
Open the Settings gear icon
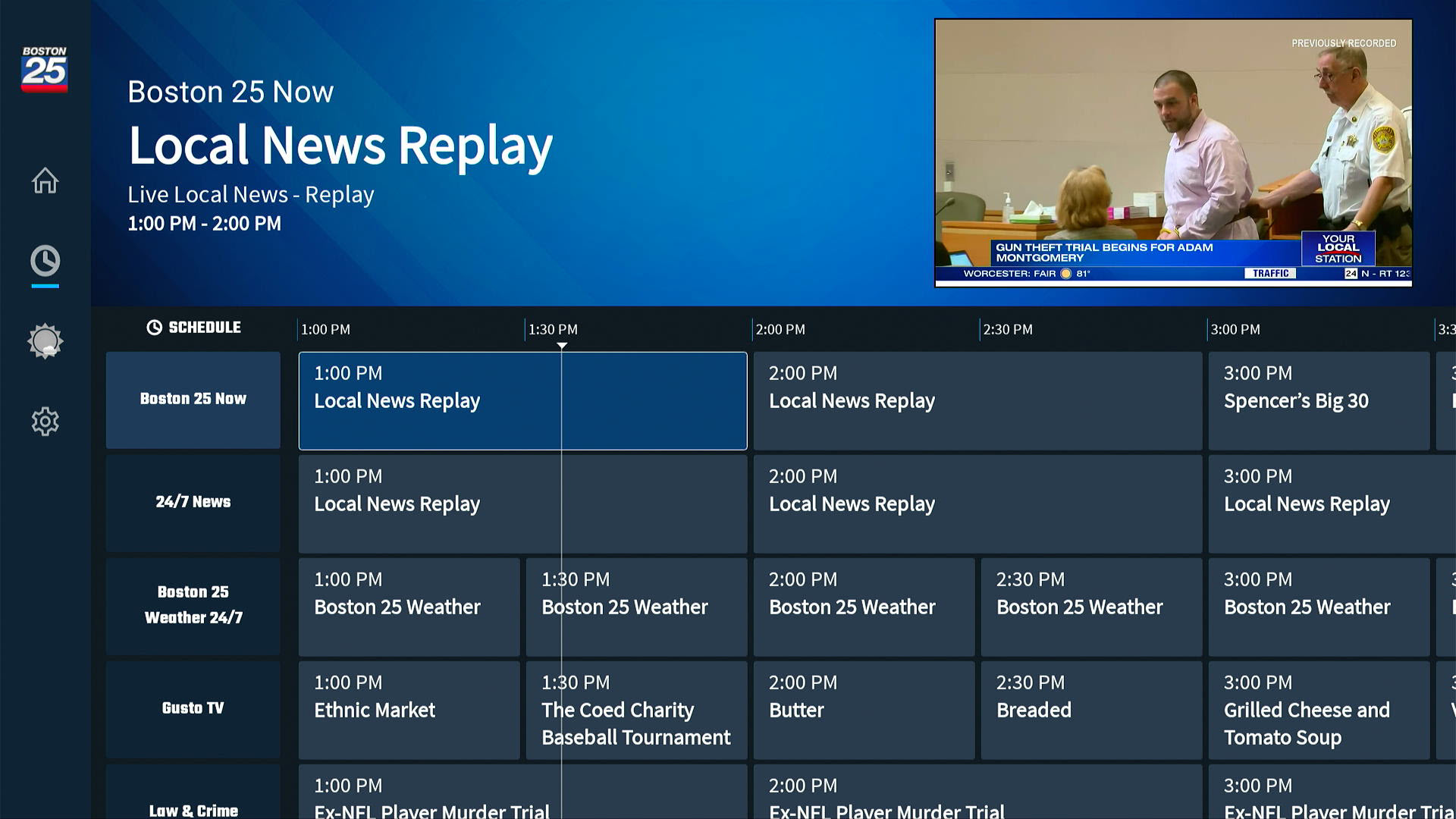click(45, 421)
